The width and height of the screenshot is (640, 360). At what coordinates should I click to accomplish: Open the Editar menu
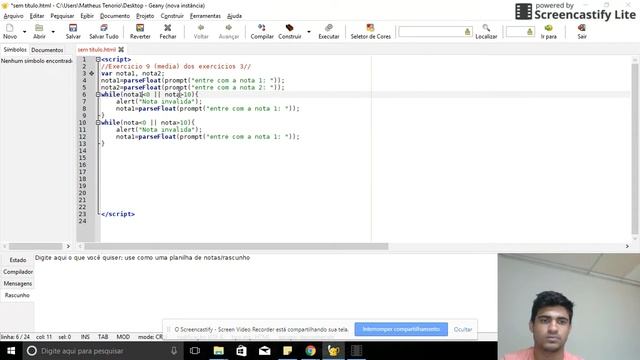click(37, 16)
